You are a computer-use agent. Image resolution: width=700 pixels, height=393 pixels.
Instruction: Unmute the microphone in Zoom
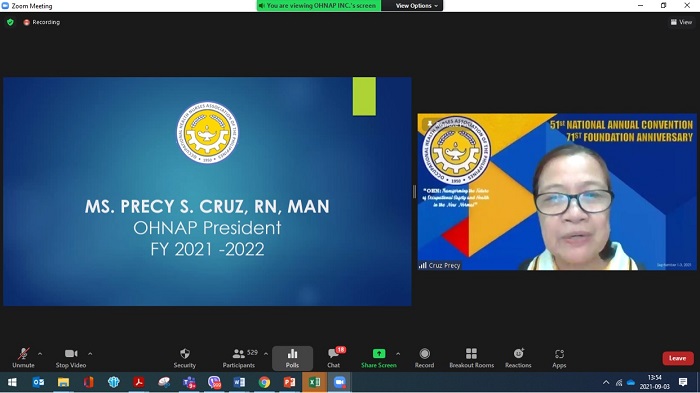tap(23, 358)
